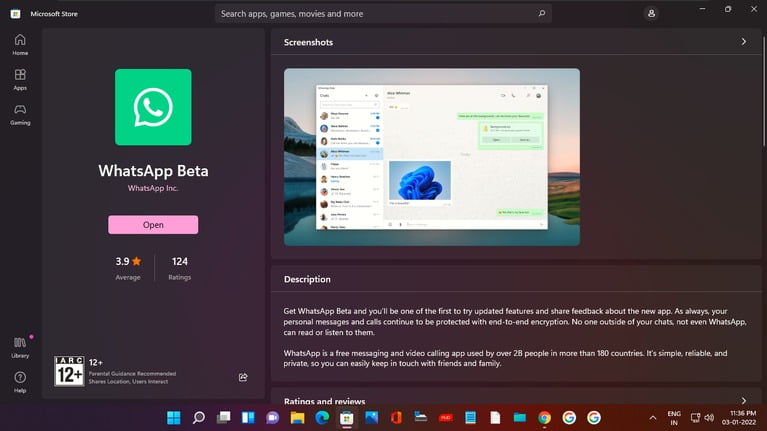
Task: Open File Explorer from the taskbar
Action: 297,417
